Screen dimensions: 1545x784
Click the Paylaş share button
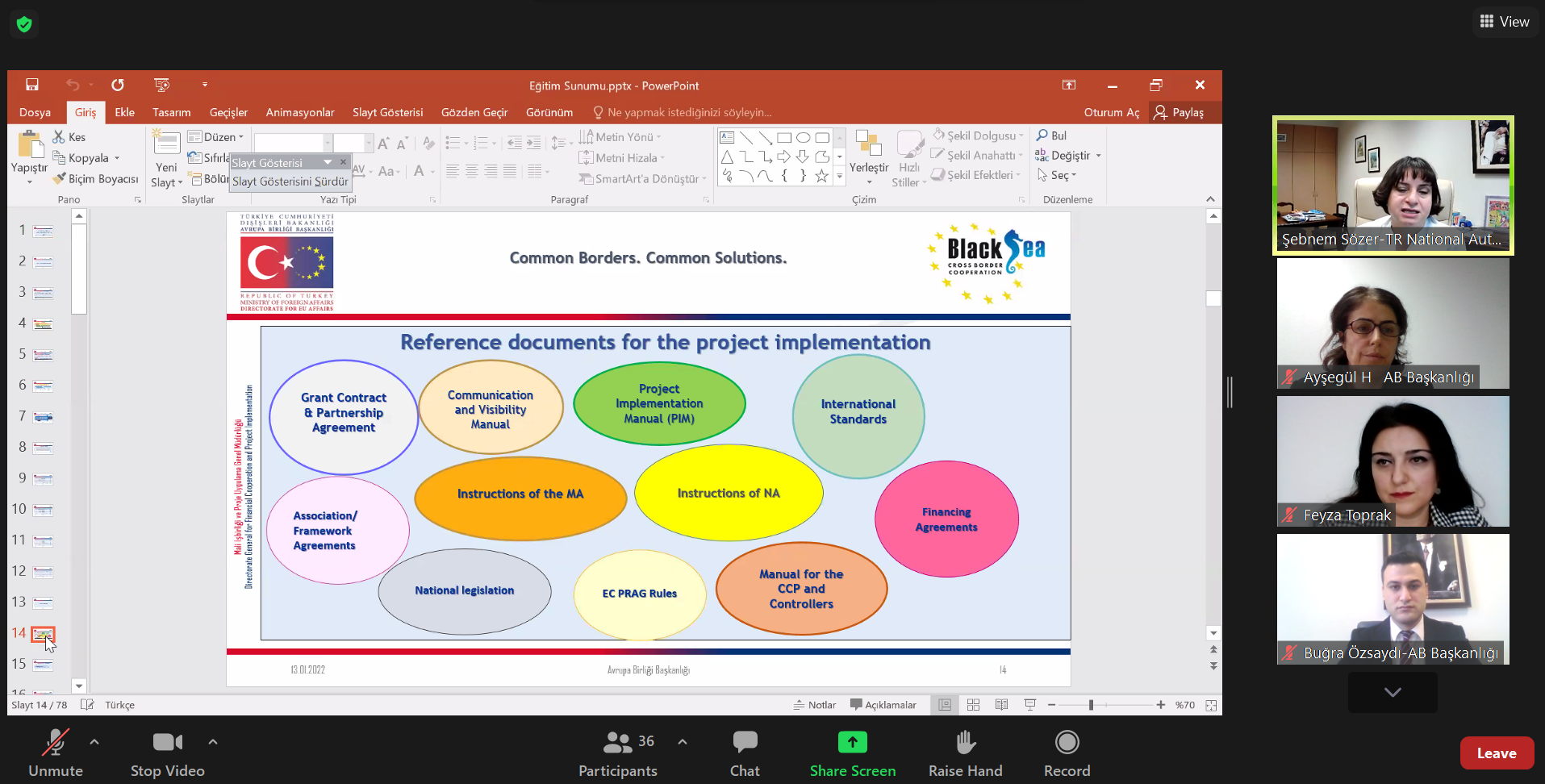pos(1179,112)
